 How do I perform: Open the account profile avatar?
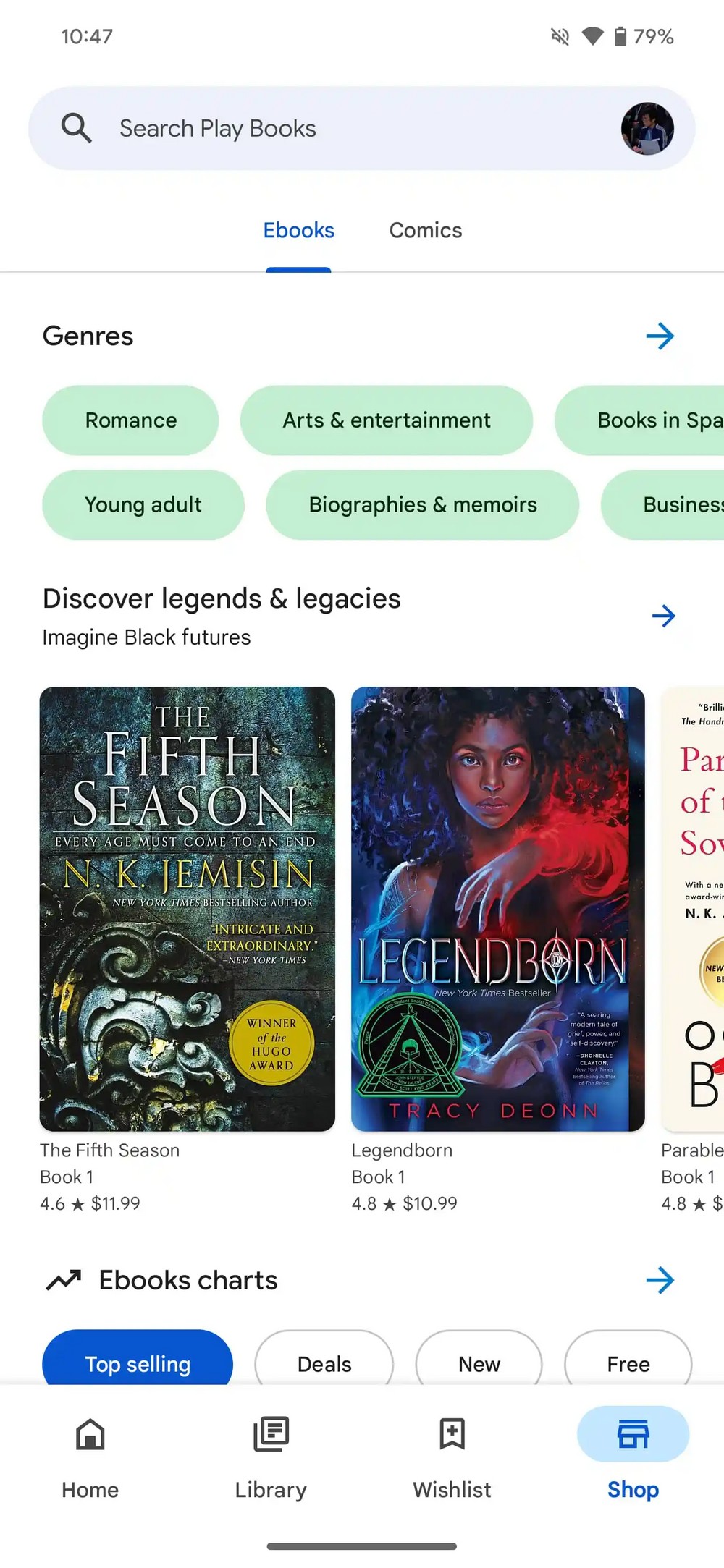tap(647, 129)
